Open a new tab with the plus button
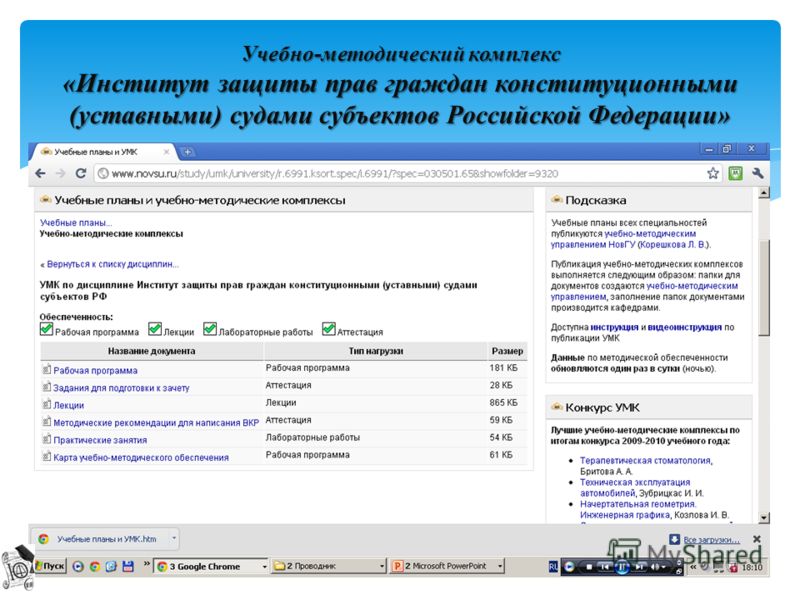Image resolution: width=800 pixels, height=600 pixels. click(187, 152)
